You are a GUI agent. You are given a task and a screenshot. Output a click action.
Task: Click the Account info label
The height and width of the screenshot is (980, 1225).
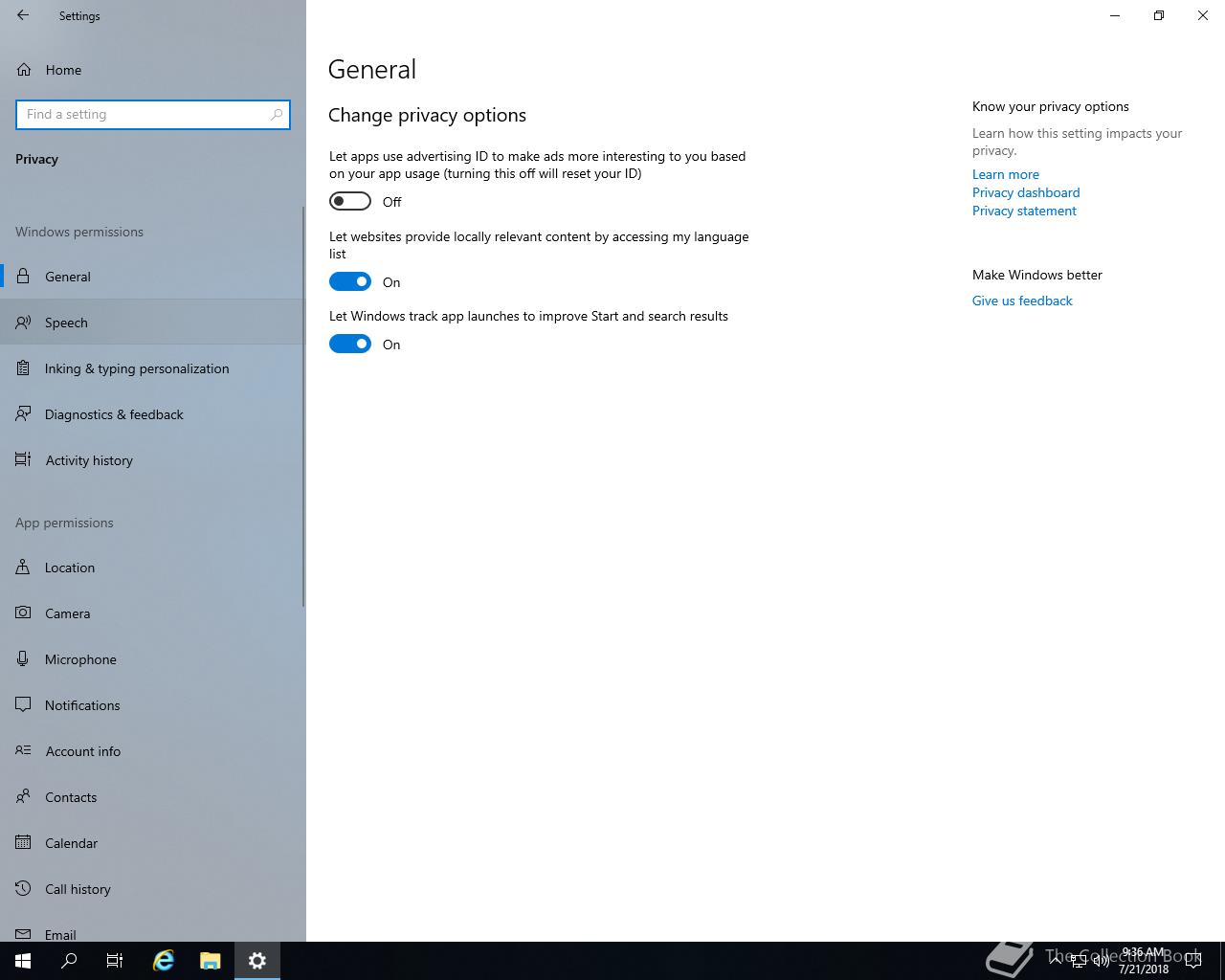point(83,751)
